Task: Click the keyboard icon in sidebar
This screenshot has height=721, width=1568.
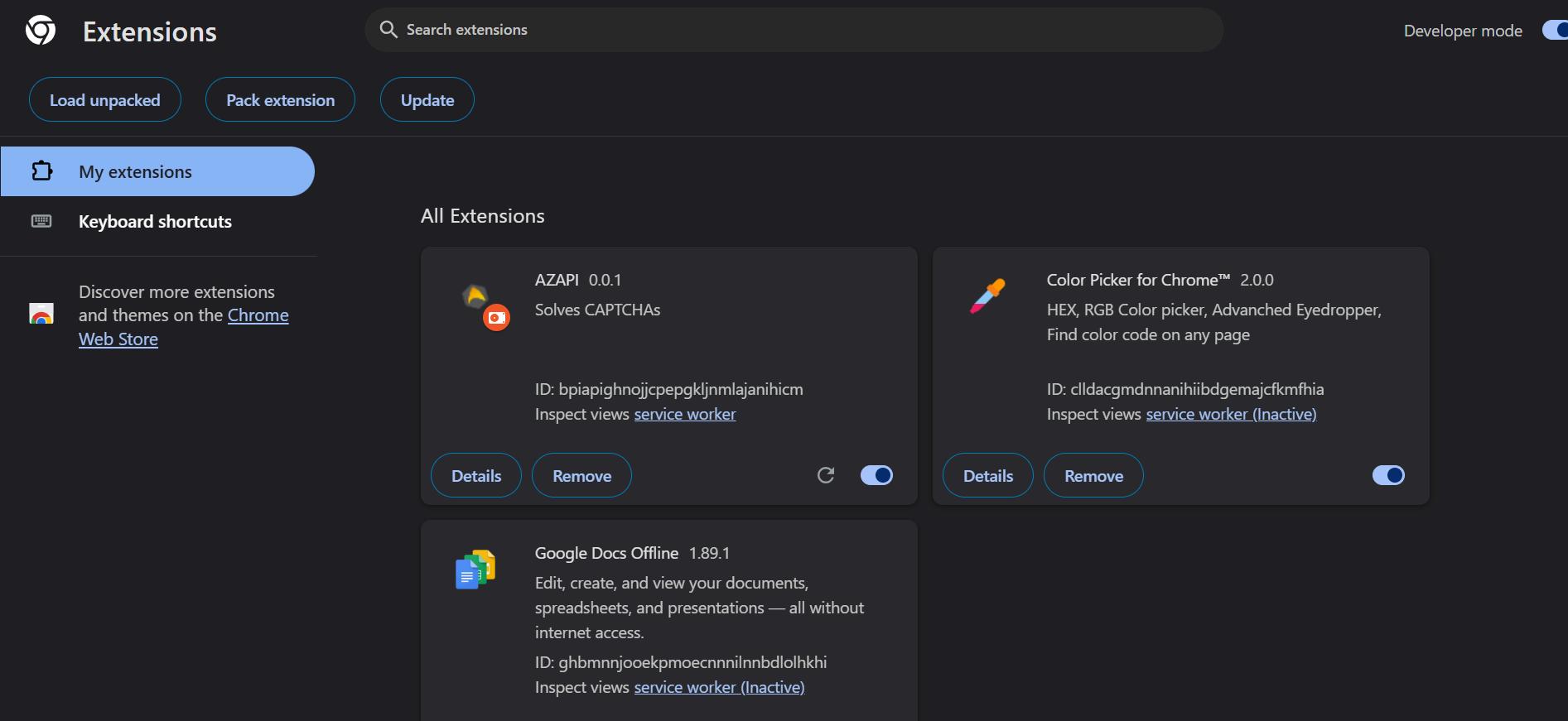Action: pos(41,221)
